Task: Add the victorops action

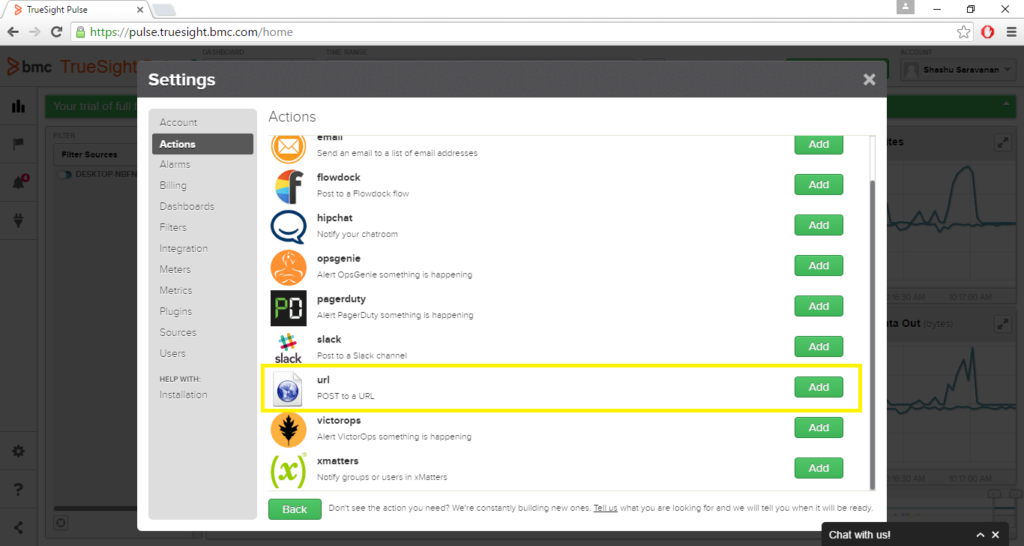Action: tap(818, 428)
